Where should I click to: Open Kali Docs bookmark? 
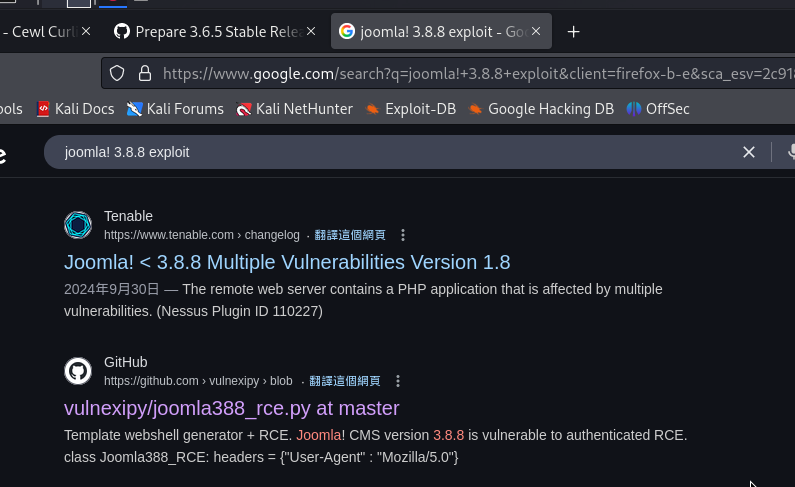(75, 109)
